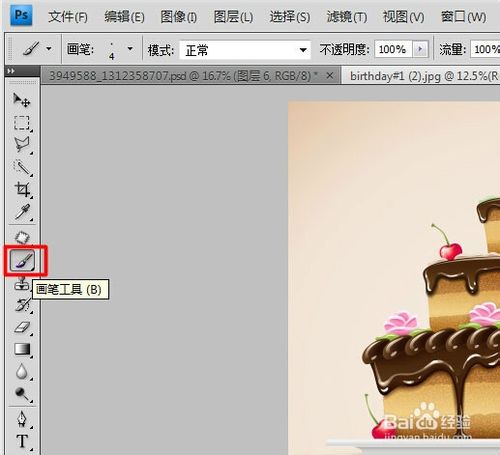This screenshot has height=455, width=500.
Task: Select the Brush tool in toolbox
Action: [23, 260]
